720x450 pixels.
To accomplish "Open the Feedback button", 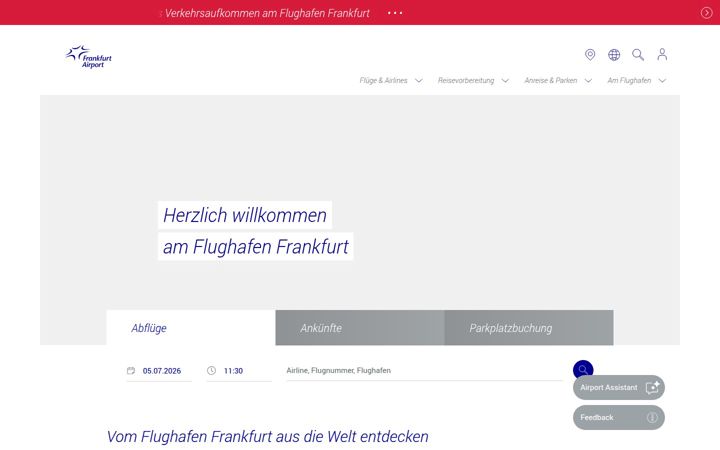I will pos(619,417).
